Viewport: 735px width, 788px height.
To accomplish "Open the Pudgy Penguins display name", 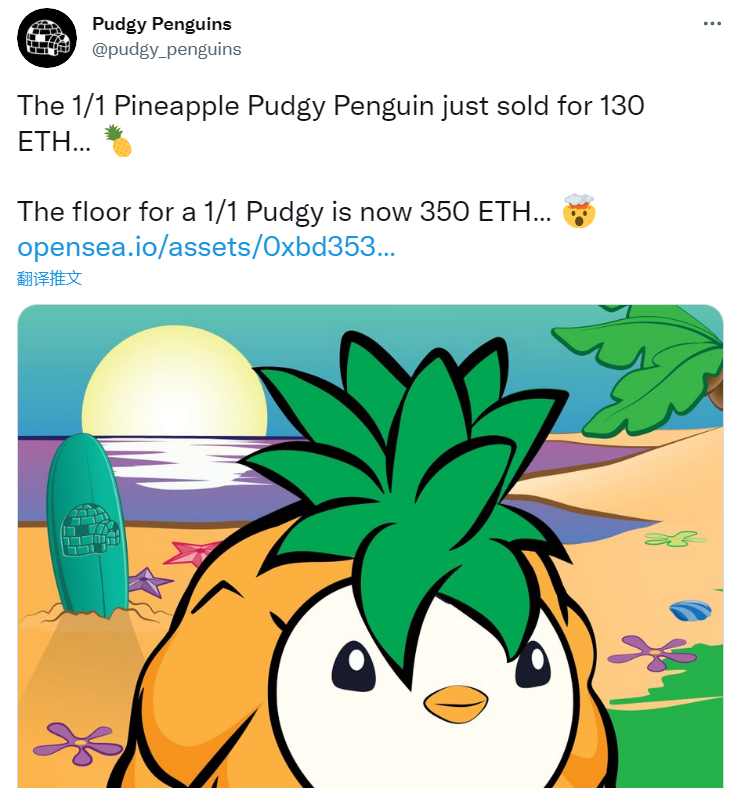I will click(x=162, y=24).
